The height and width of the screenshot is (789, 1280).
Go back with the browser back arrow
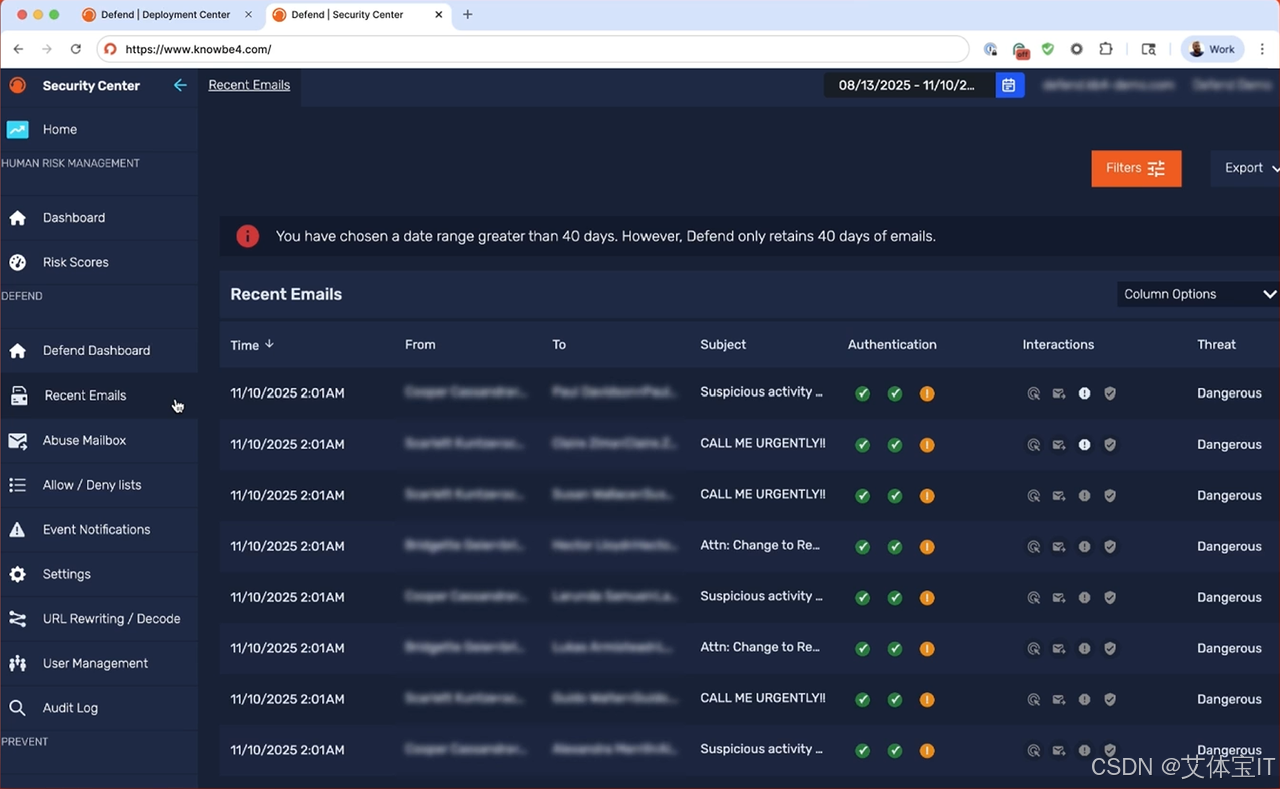[18, 49]
